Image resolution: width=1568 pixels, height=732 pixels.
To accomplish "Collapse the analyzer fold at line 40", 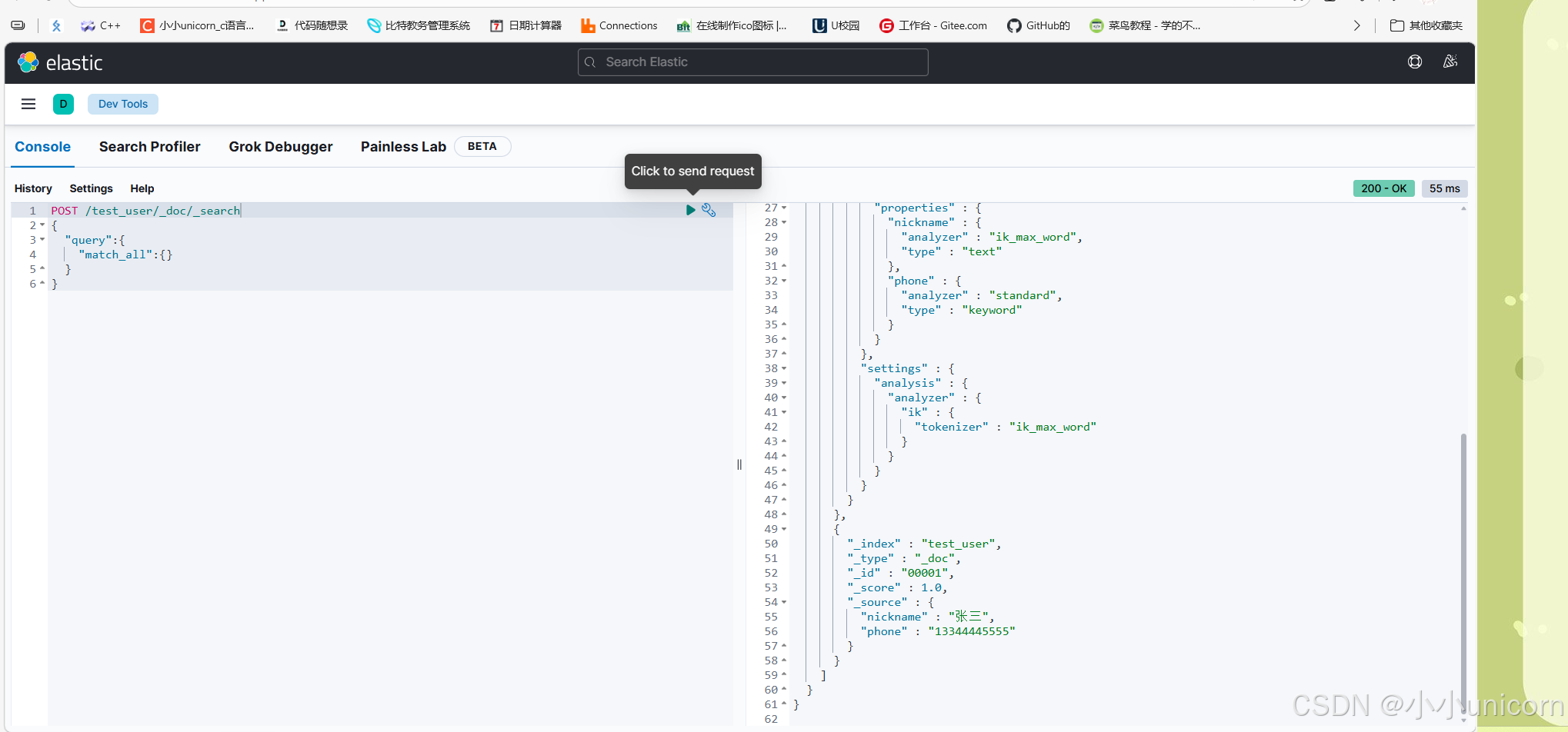I will pyautogui.click(x=784, y=398).
